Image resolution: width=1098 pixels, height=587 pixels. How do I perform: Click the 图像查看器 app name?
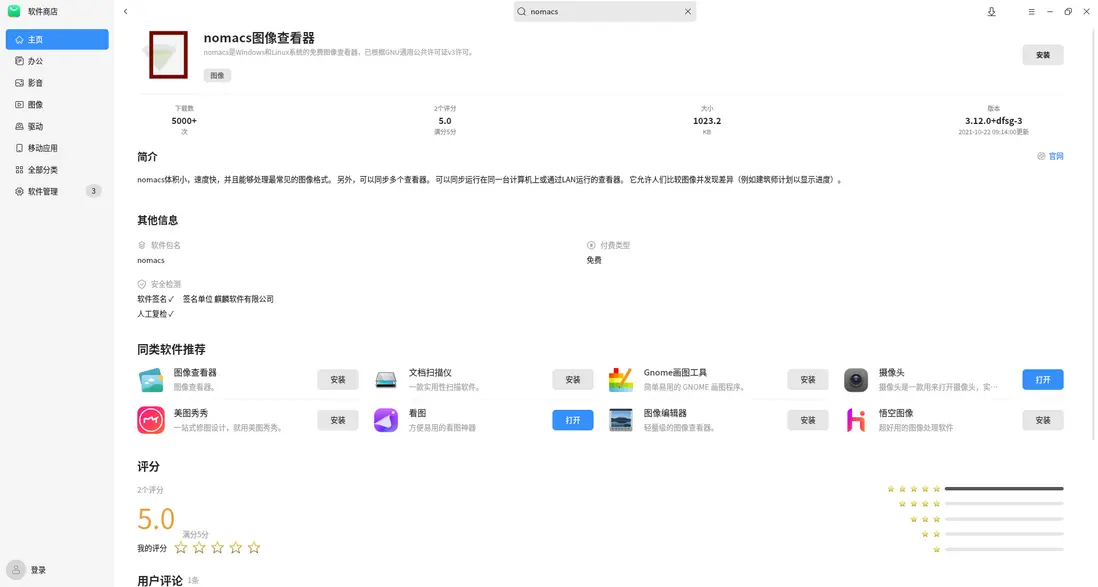pyautogui.click(x=195, y=373)
